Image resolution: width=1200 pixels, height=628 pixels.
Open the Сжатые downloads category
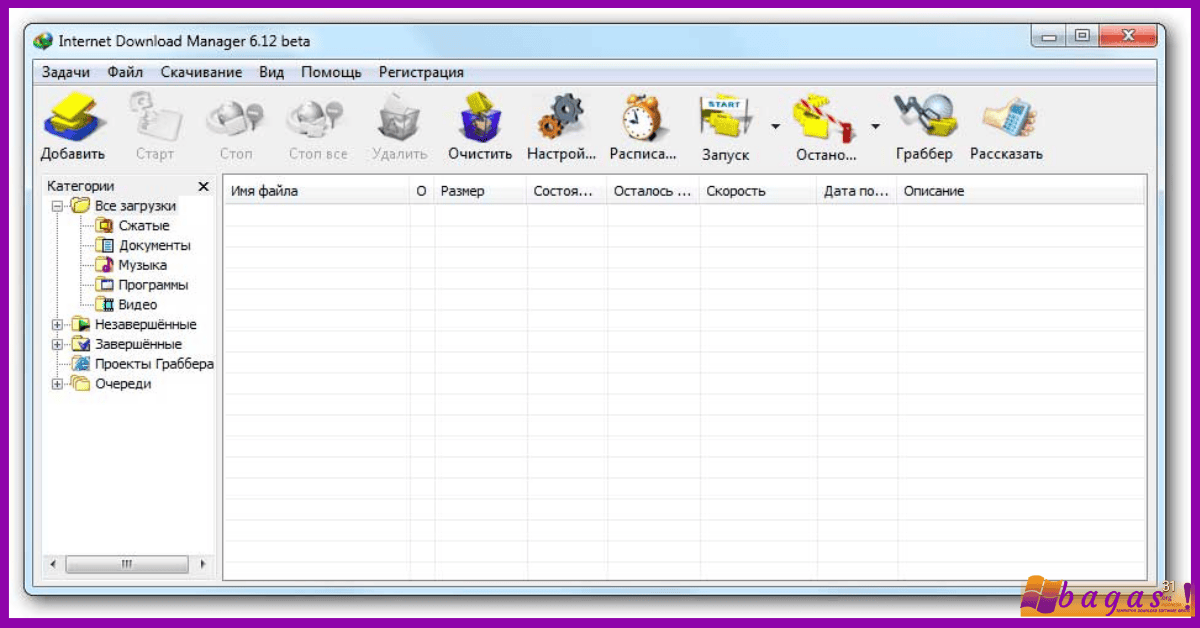point(146,225)
